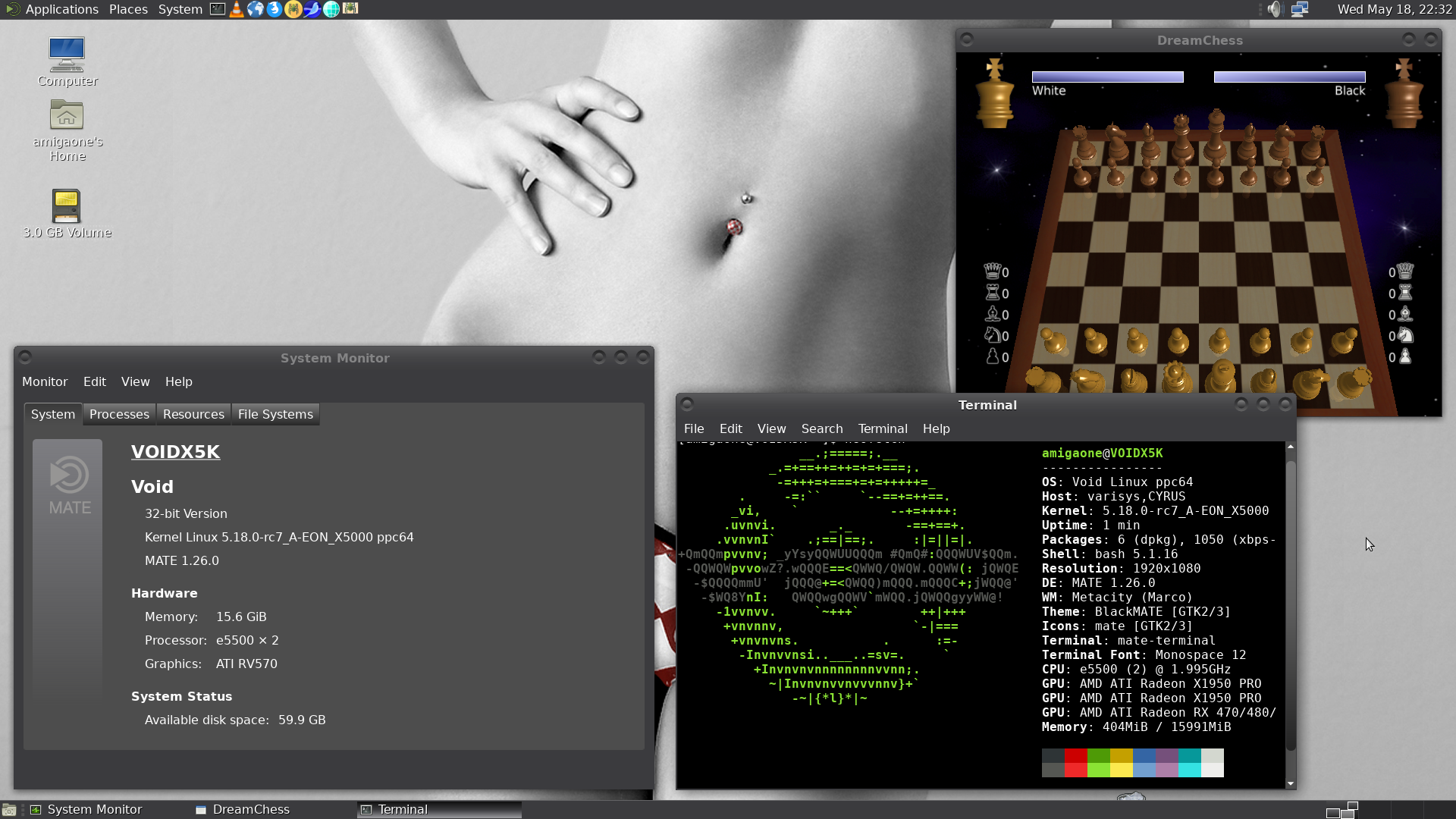
Task: Click the Graphics value ATI RV570
Action: pyautogui.click(x=246, y=664)
